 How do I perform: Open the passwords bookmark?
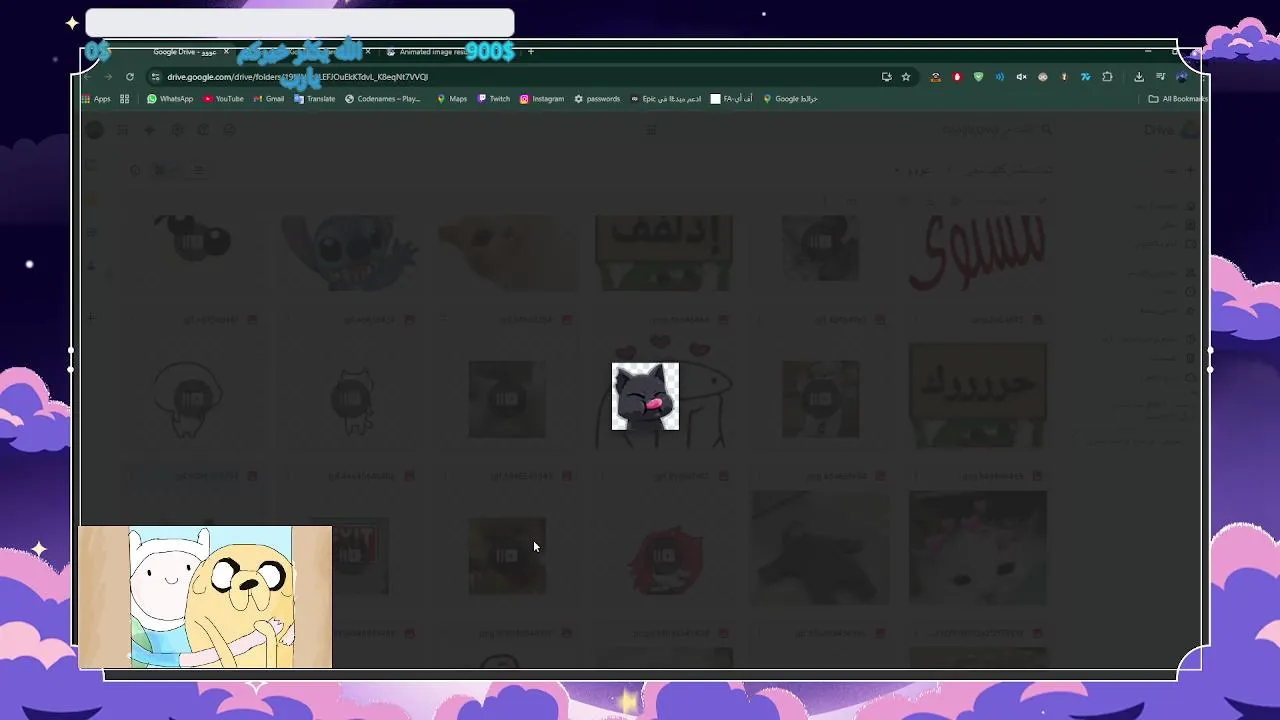[x=597, y=99]
